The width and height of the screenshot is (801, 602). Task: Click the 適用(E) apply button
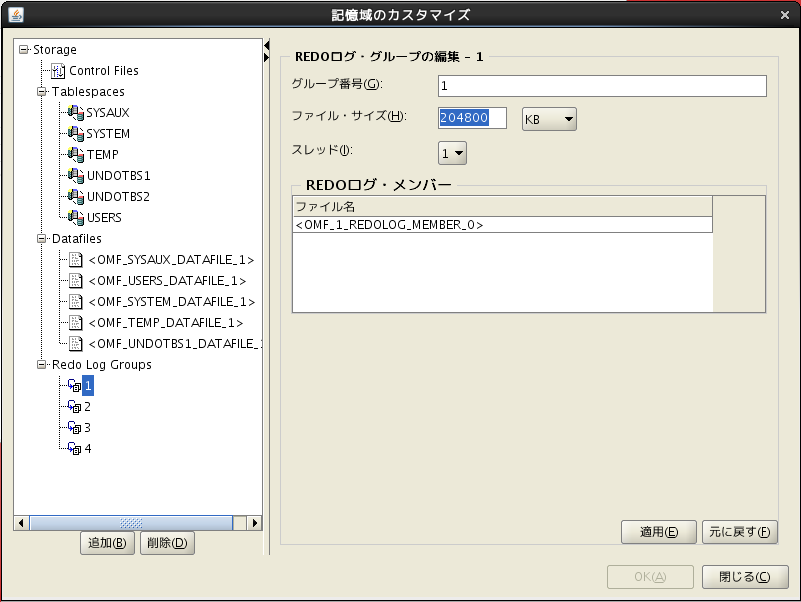tap(658, 532)
